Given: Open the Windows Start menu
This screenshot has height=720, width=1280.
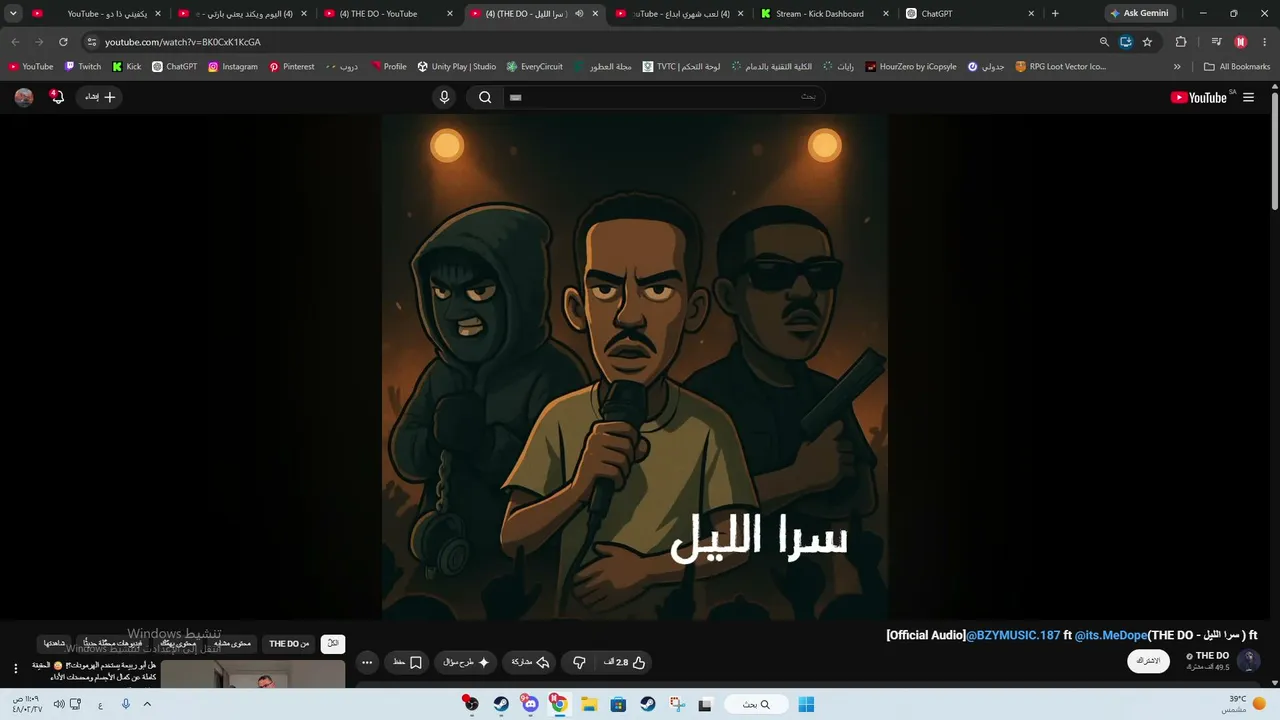Looking at the screenshot, I should (x=806, y=704).
